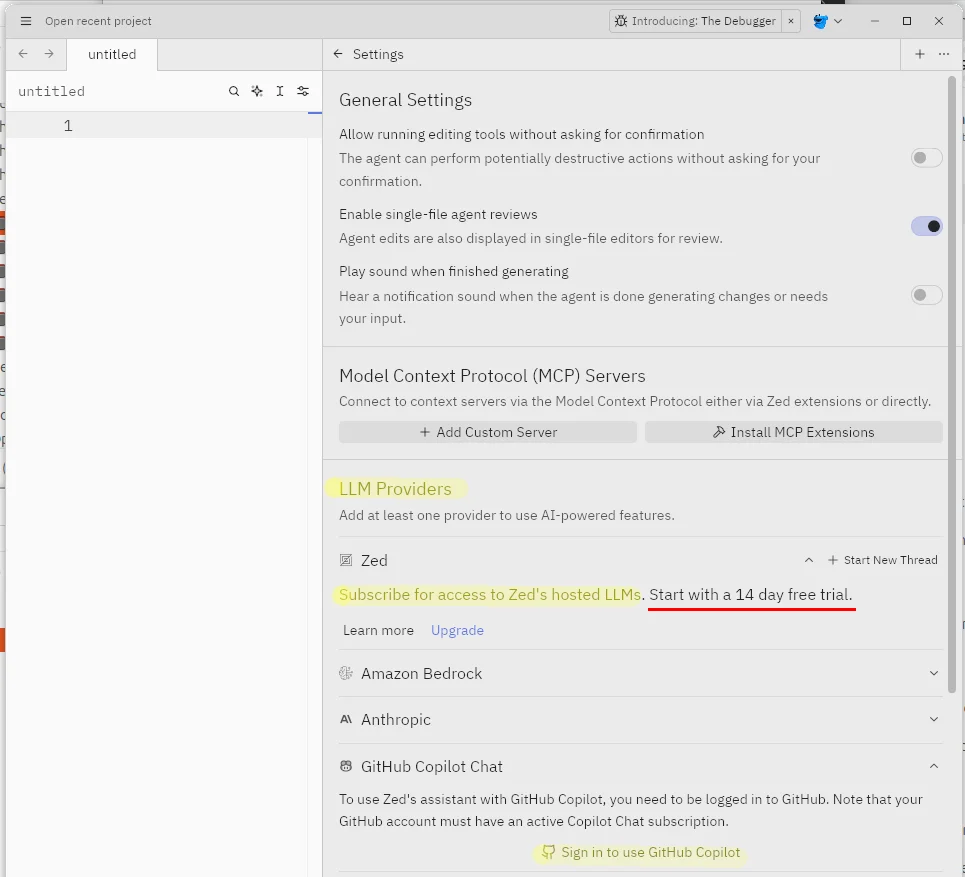The width and height of the screenshot is (965, 877).
Task: Minimize the Zed window
Action: tap(875, 21)
